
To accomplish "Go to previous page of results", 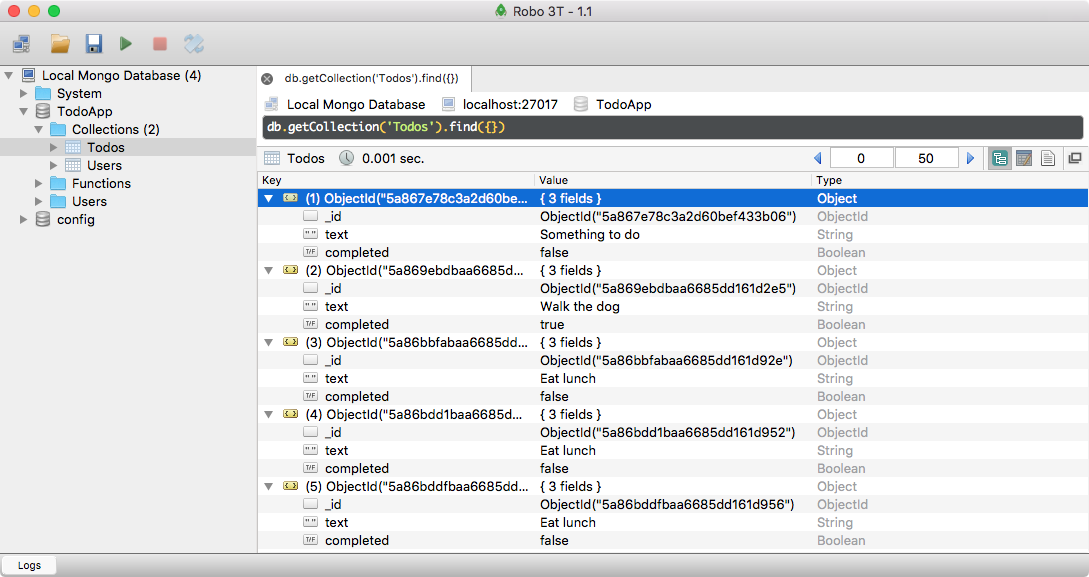I will 818,158.
